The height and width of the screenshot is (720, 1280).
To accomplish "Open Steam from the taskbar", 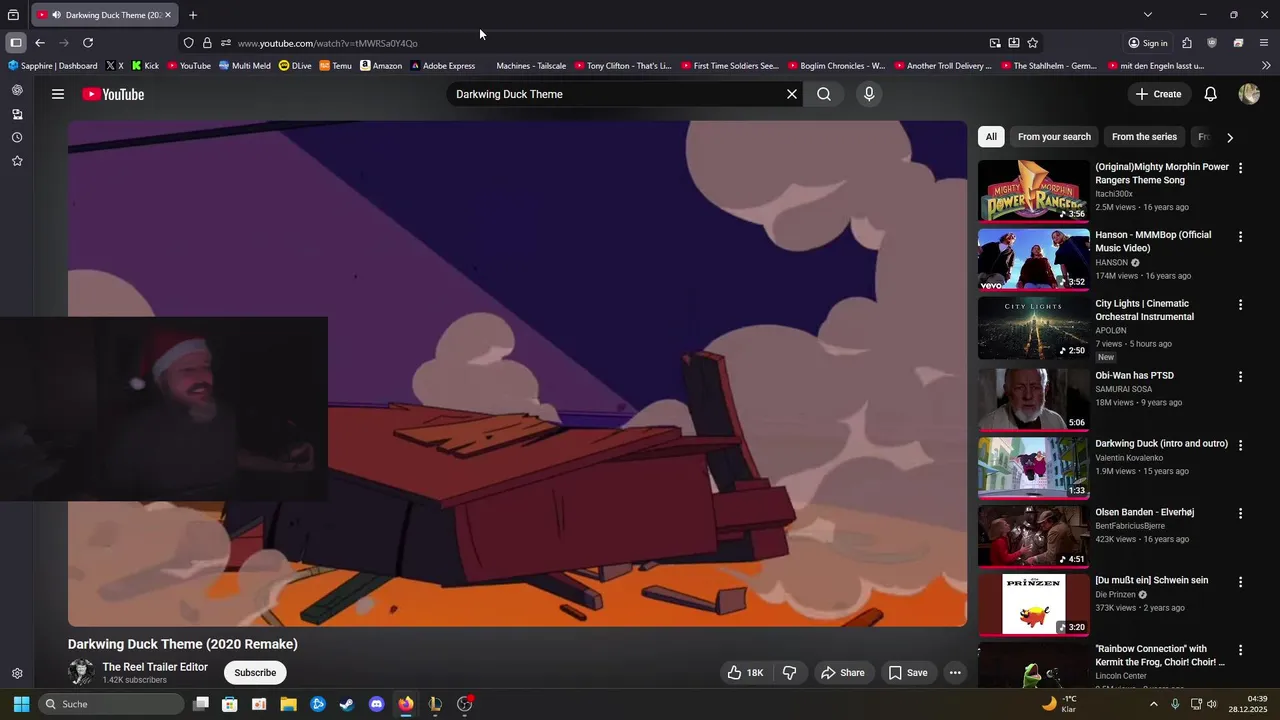I will pos(347,704).
